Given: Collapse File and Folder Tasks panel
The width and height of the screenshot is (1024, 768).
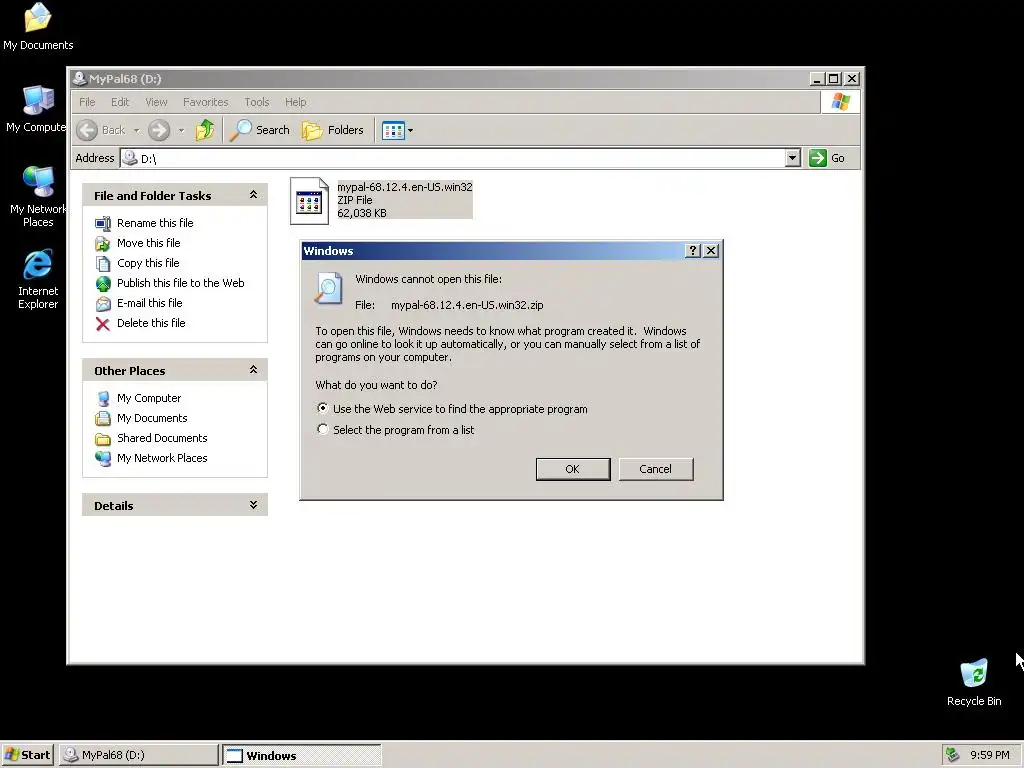Looking at the screenshot, I should click(x=253, y=195).
